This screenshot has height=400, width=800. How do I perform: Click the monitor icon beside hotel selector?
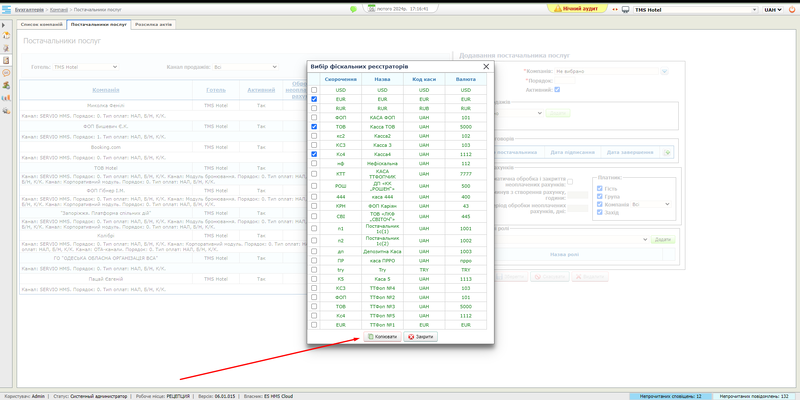point(626,8)
